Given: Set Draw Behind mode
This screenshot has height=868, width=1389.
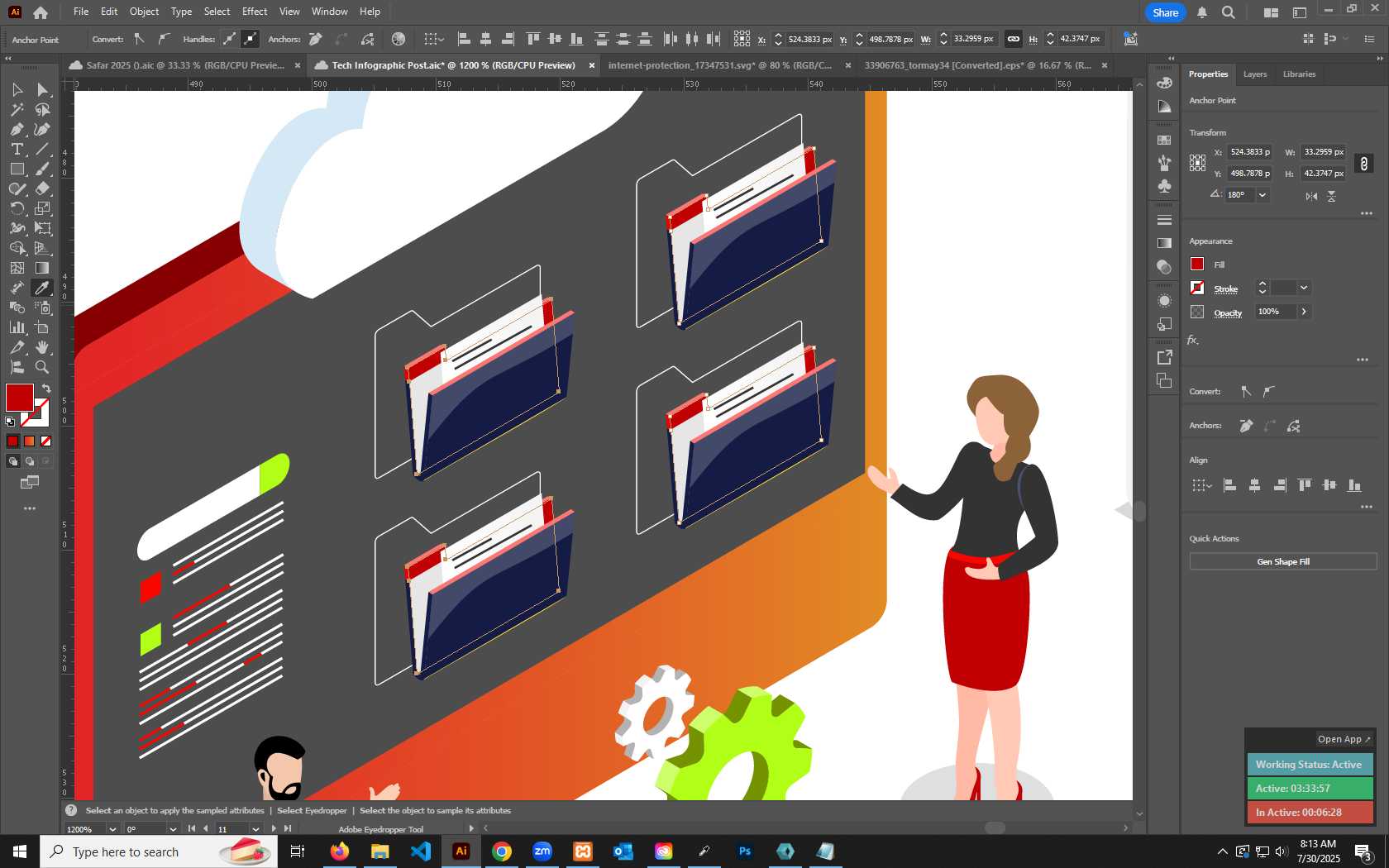Looking at the screenshot, I should coord(30,461).
